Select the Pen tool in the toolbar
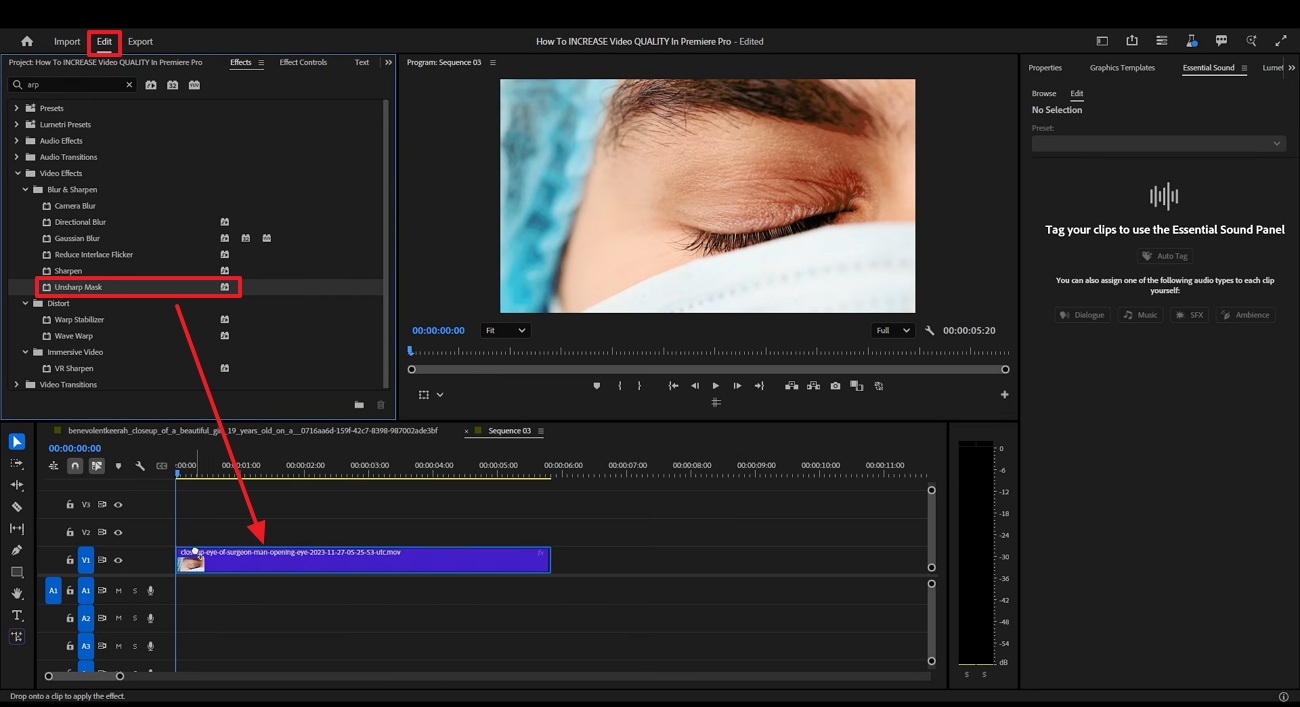This screenshot has width=1300, height=707. pos(17,550)
